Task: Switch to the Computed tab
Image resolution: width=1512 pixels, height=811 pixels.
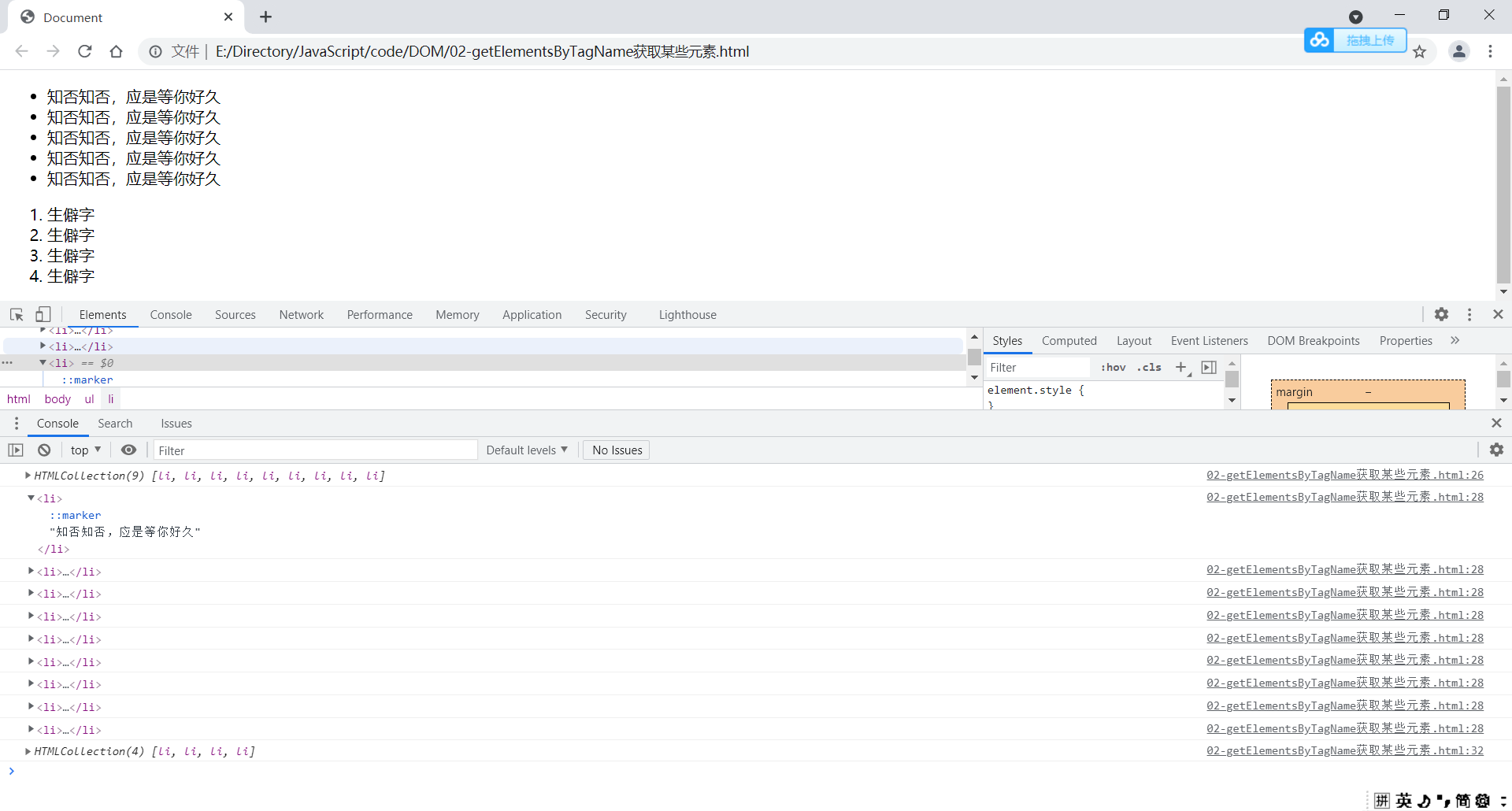Action: (x=1069, y=340)
